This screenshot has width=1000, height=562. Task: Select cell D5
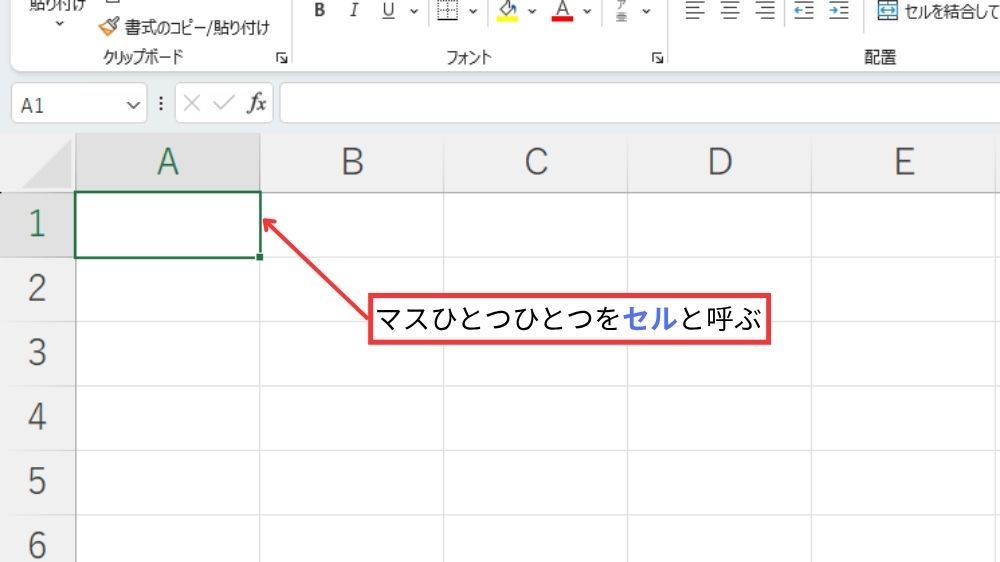pos(719,482)
